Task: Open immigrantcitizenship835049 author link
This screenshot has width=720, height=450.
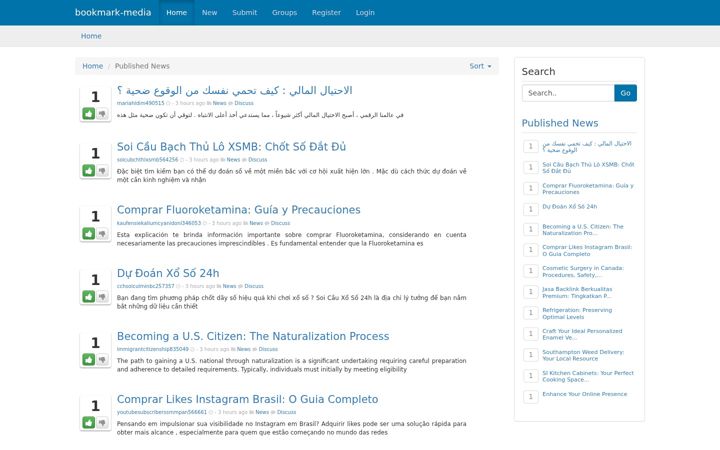Action: 152,349
